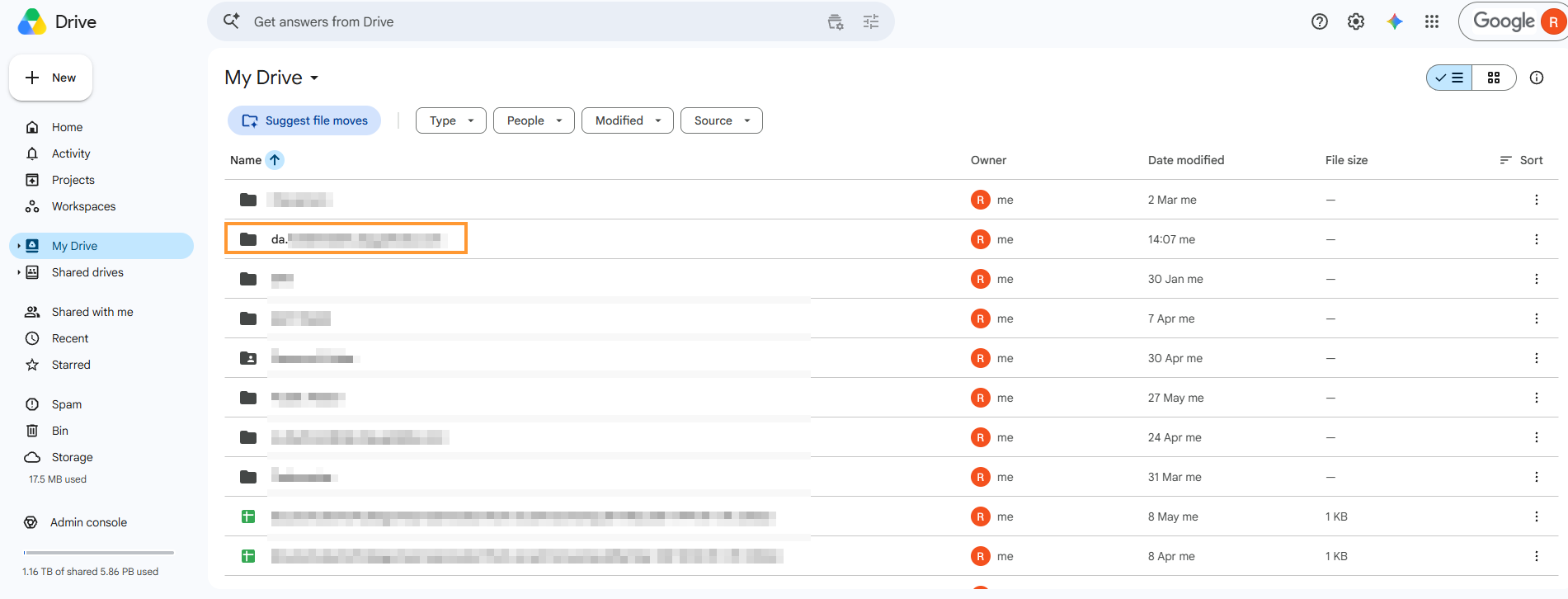Viewport: 1568px width, 599px height.
Task: Open the Modified filter dropdown
Action: click(628, 120)
